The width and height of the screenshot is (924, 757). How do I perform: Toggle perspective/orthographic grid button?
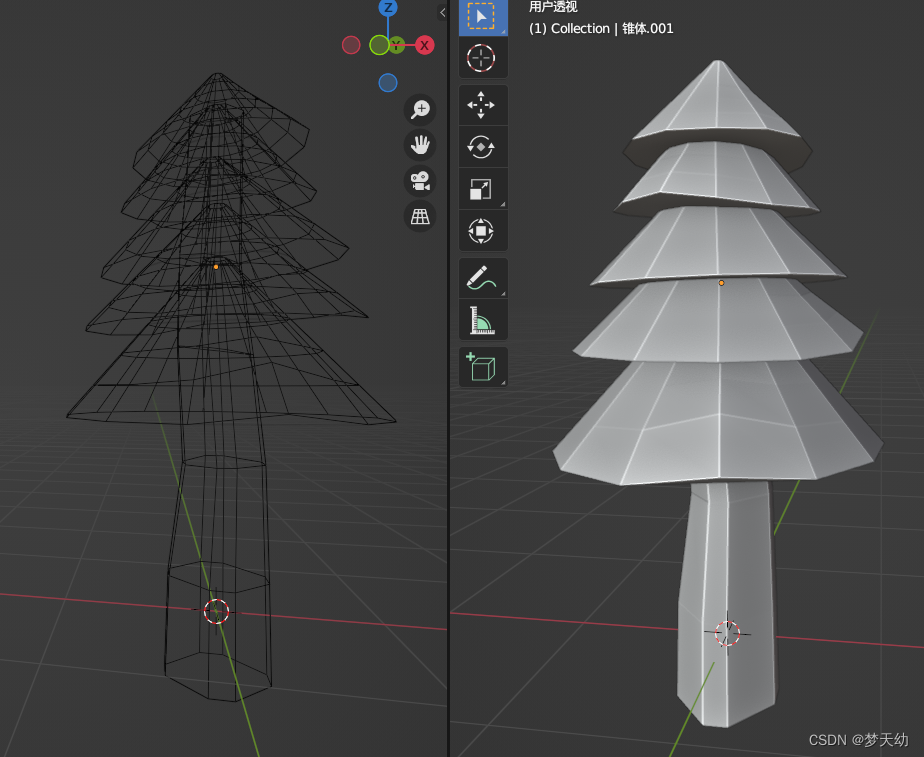tap(420, 216)
